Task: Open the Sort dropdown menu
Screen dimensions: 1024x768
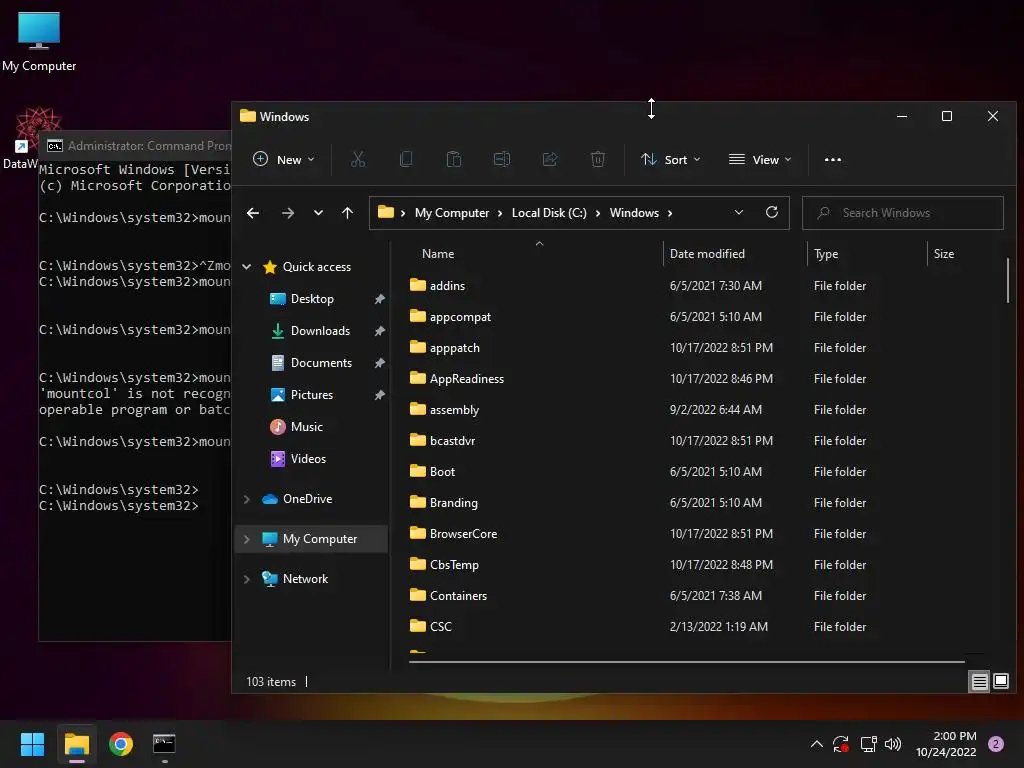Action: pos(671,159)
